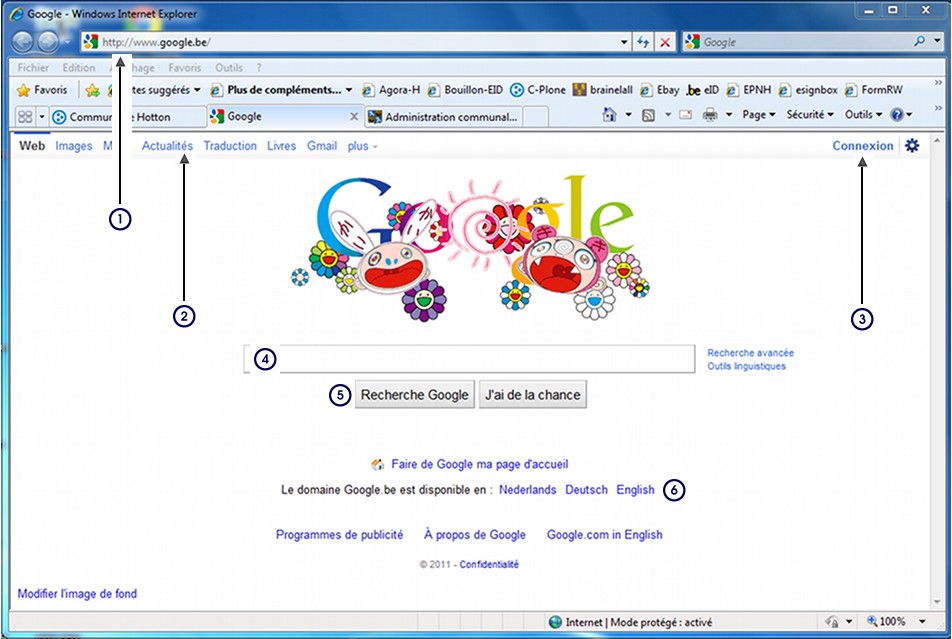The width and height of the screenshot is (952, 639).
Task: Click the Quick Tabs grid icon
Action: [24, 116]
